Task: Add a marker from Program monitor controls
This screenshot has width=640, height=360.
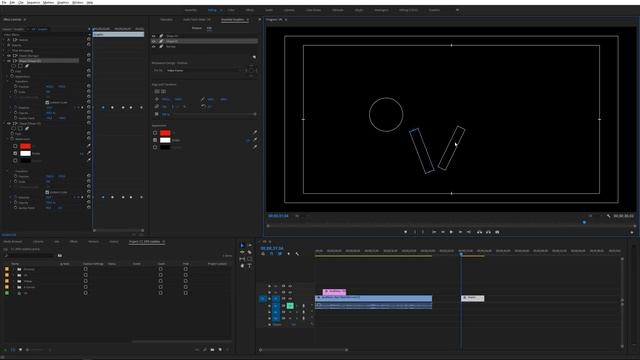Action: tap(405, 232)
